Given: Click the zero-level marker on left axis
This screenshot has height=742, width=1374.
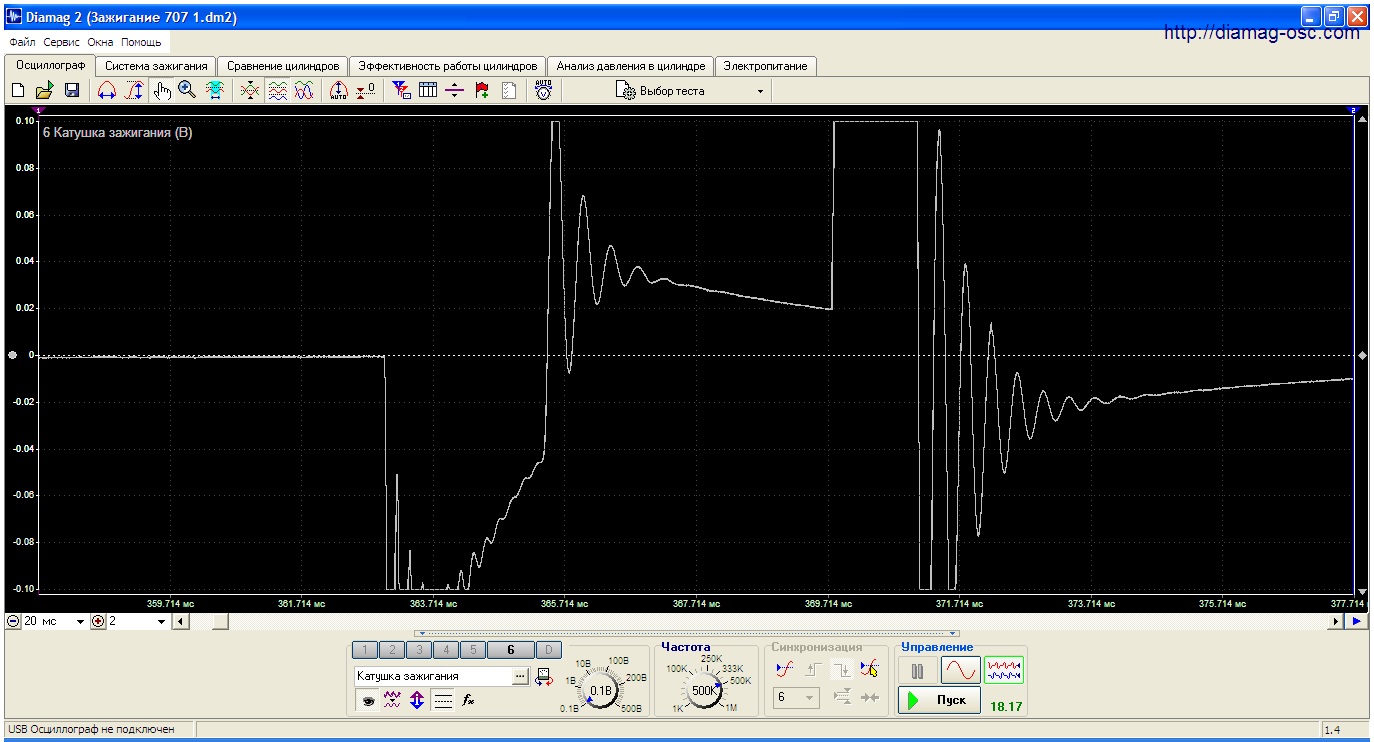Looking at the screenshot, I should pyautogui.click(x=12, y=355).
